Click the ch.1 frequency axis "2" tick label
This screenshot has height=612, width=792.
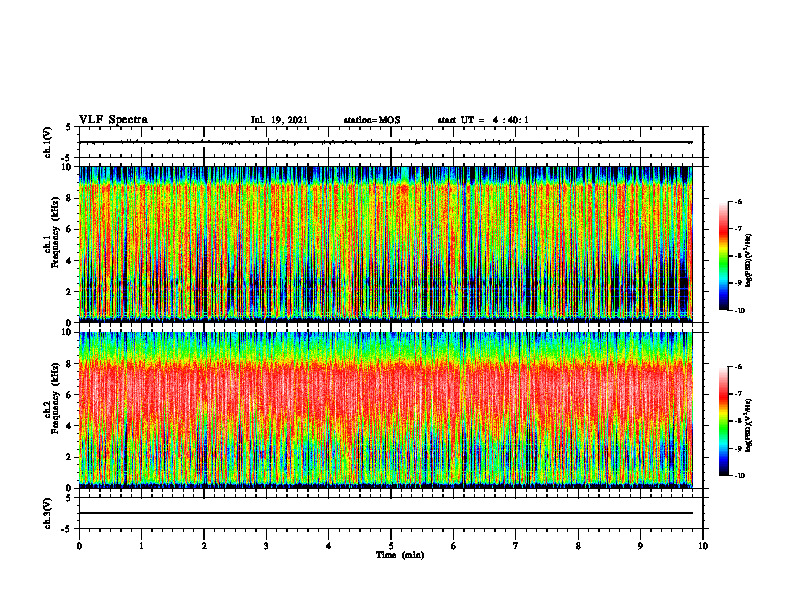tap(70, 292)
